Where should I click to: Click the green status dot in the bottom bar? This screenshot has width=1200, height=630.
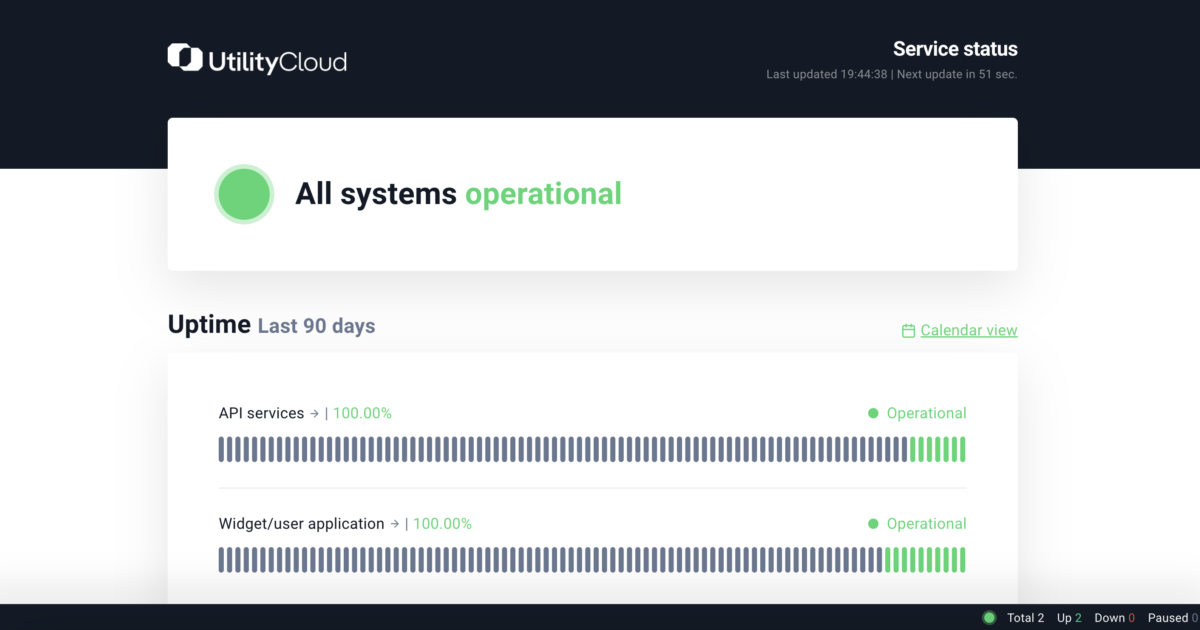point(988,617)
